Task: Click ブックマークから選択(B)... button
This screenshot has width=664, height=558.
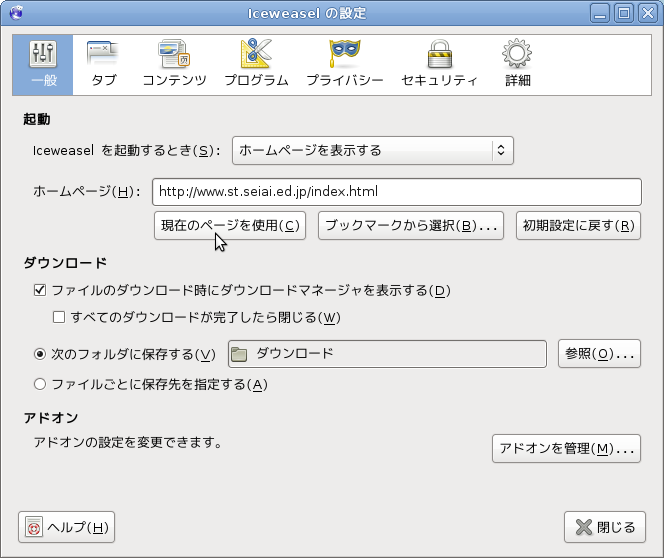Action: (x=411, y=226)
